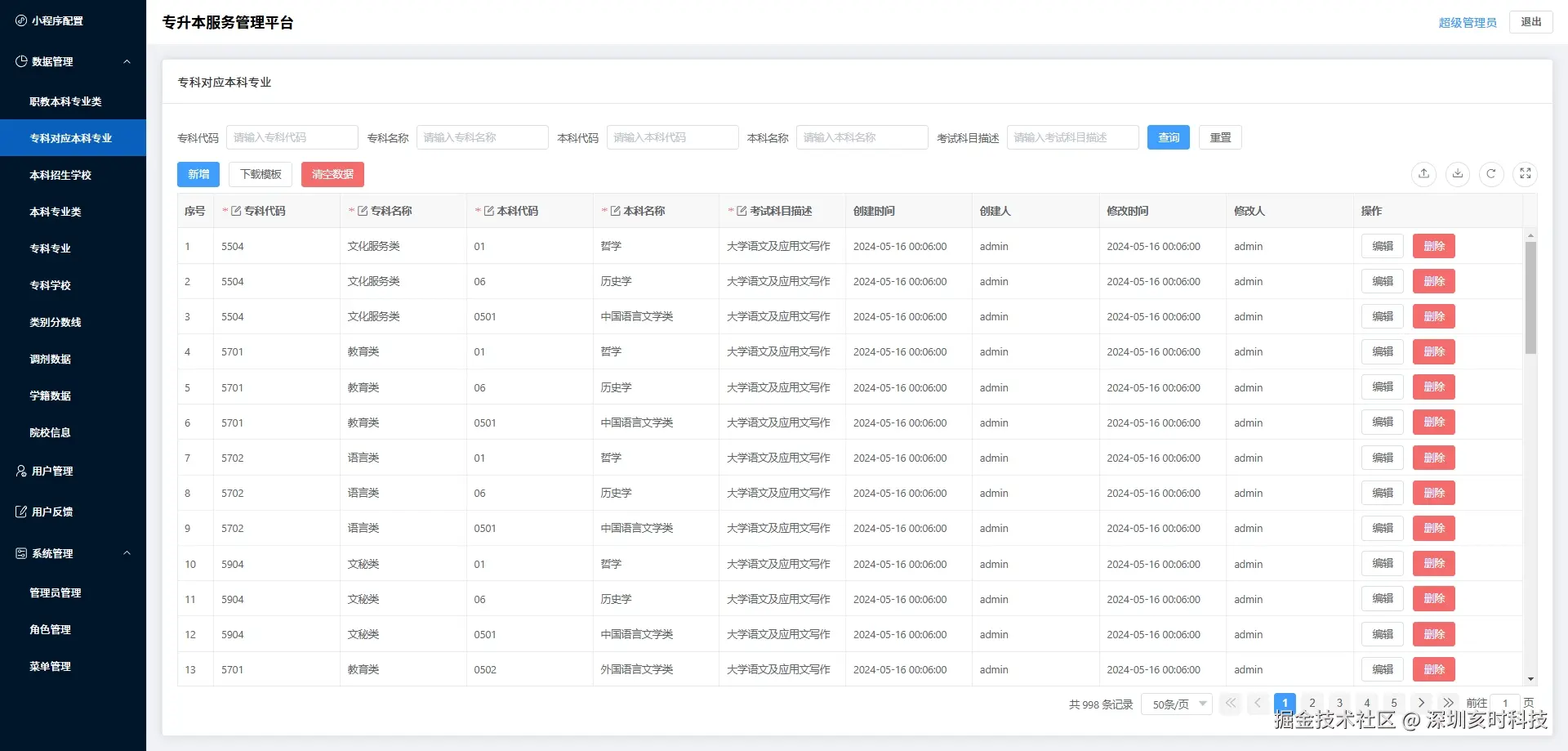The image size is (1568, 751).
Task: Collapse the 系统管理 menu chevron
Action: [x=127, y=553]
